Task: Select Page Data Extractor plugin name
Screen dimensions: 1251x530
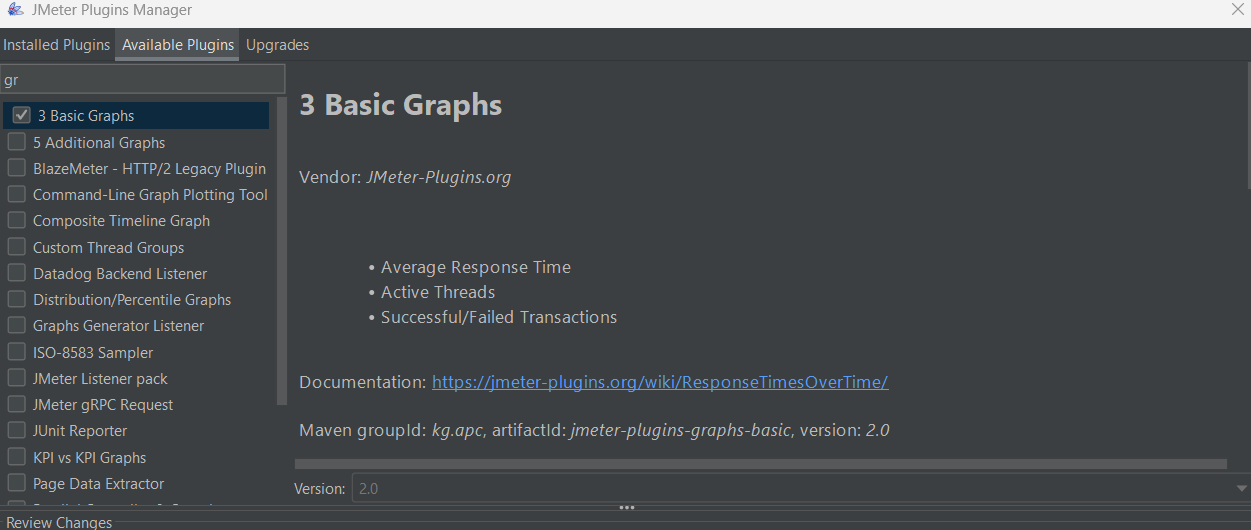Action: [x=98, y=484]
